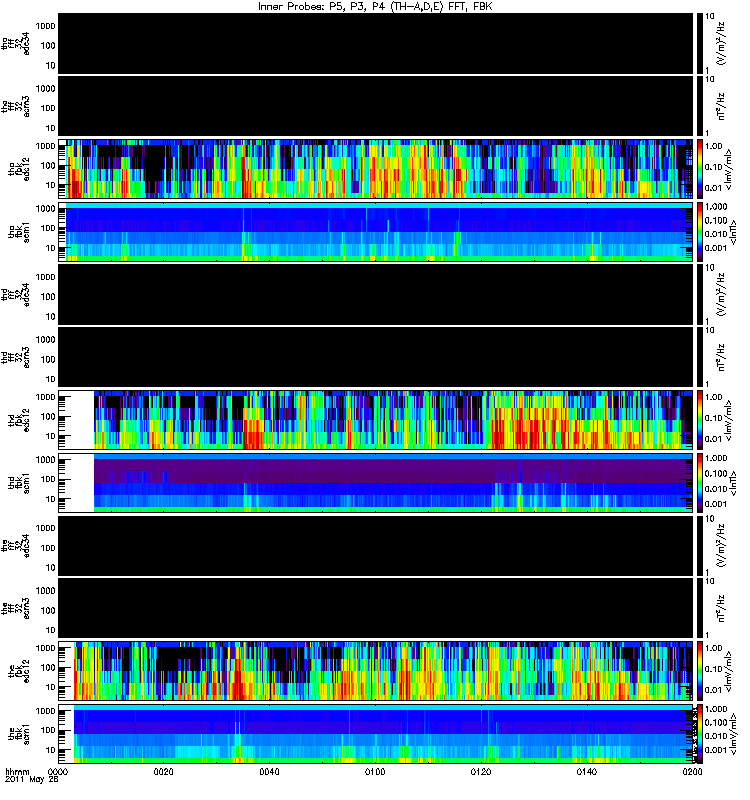
Task: Click the black tha fff 32 edc34 panel
Action: pyautogui.click(x=375, y=43)
